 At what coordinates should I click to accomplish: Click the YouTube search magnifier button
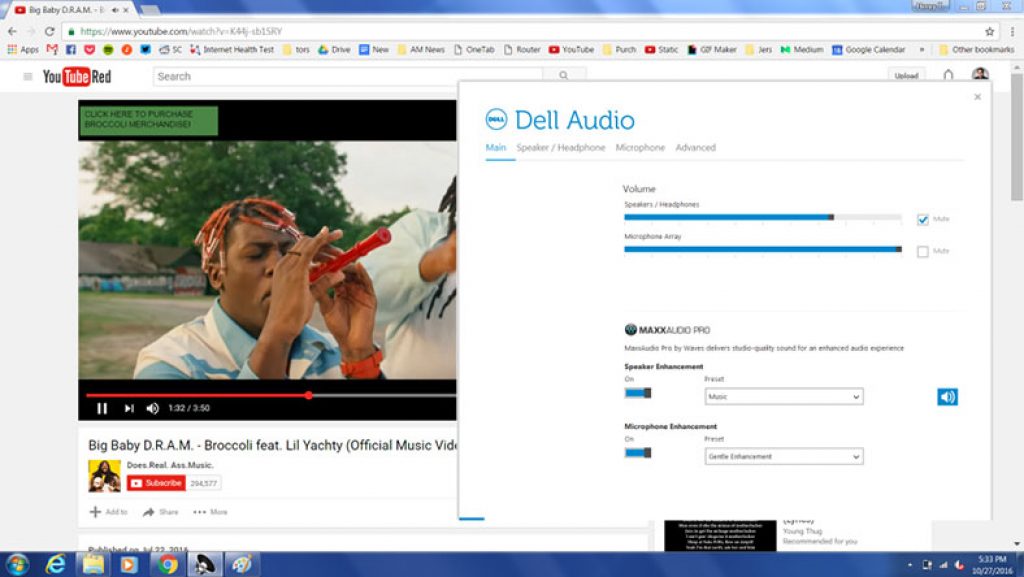tap(564, 76)
